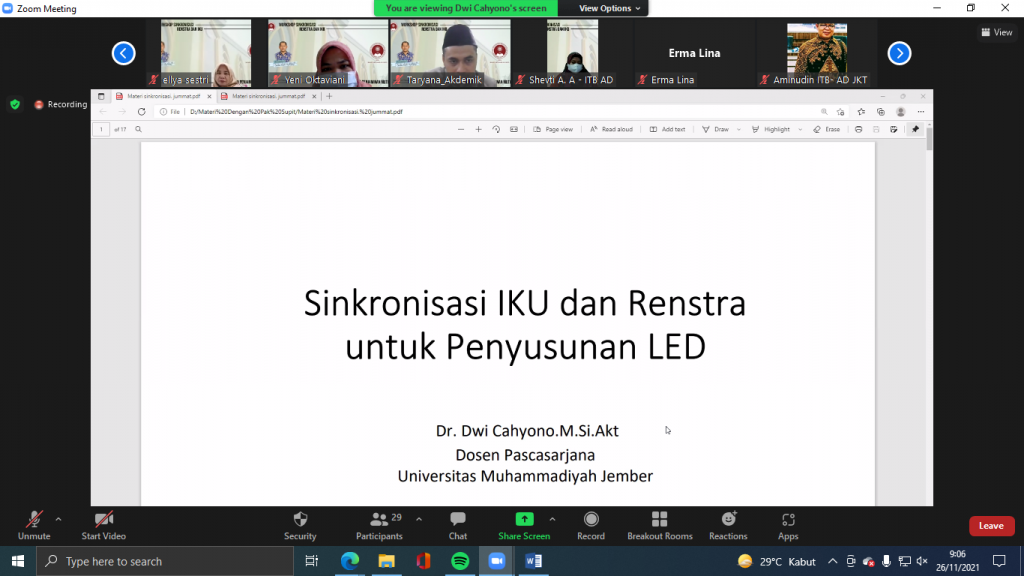Screen dimensions: 1024x576
Task: Click the Recording indicator
Action: (x=61, y=104)
